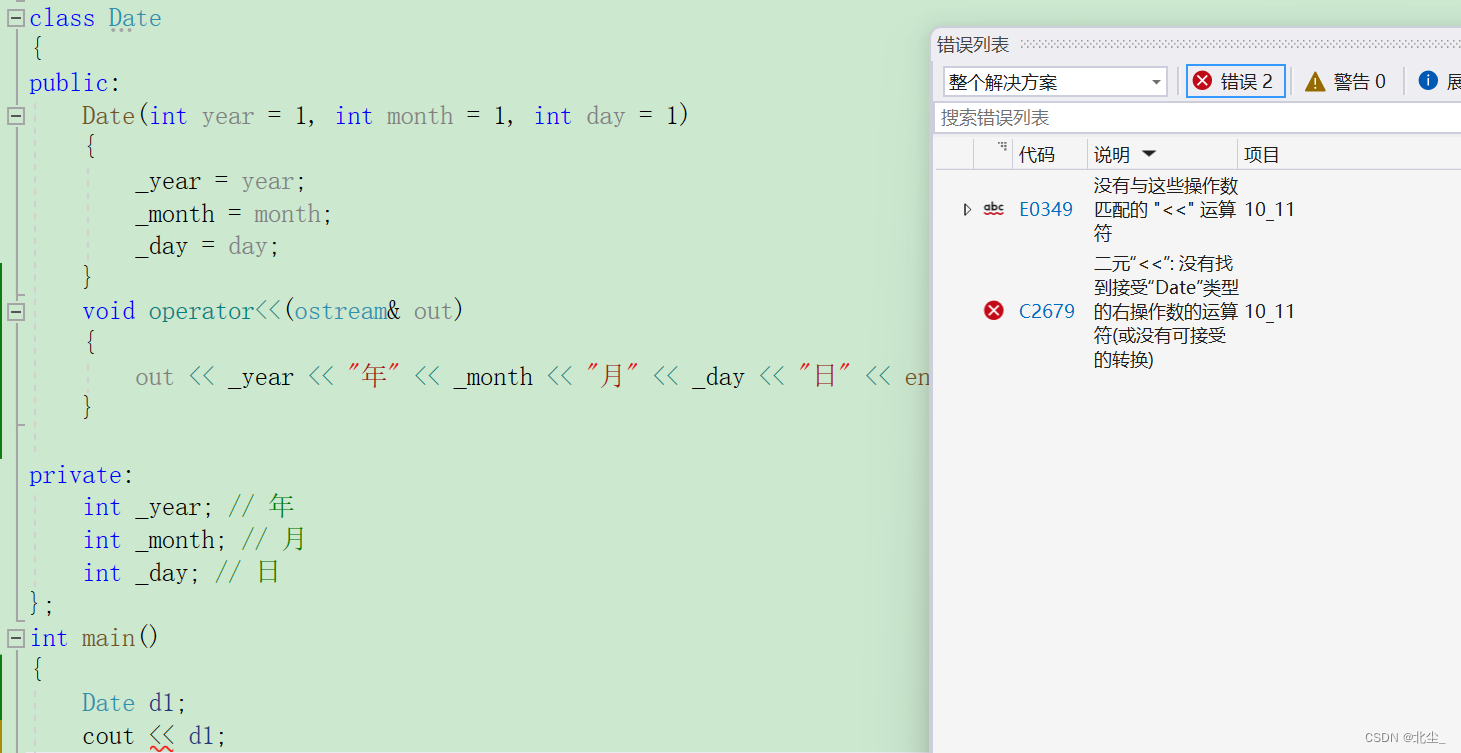The width and height of the screenshot is (1461, 753).
Task: Click the 错误列表 panel title
Action: tap(973, 44)
